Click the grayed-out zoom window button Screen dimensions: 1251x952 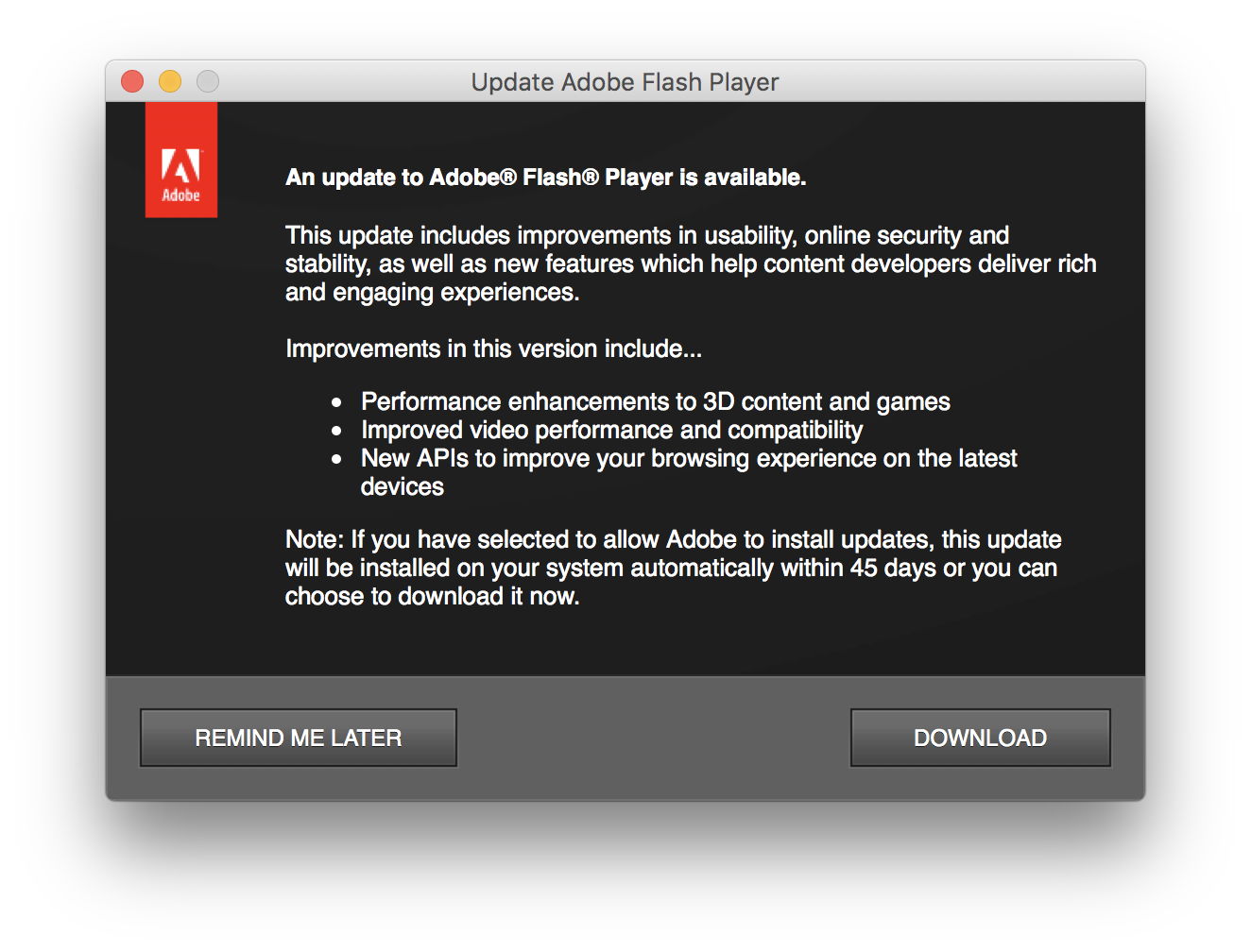208,82
